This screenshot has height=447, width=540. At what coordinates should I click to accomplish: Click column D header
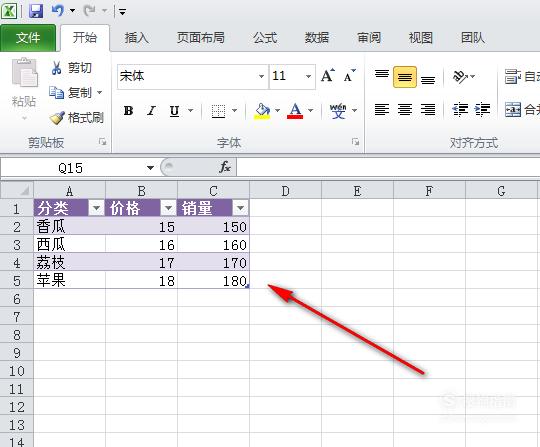(285, 190)
